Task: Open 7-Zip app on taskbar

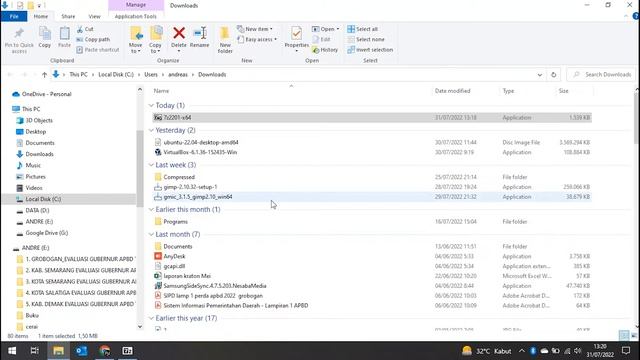Action: click(127, 351)
